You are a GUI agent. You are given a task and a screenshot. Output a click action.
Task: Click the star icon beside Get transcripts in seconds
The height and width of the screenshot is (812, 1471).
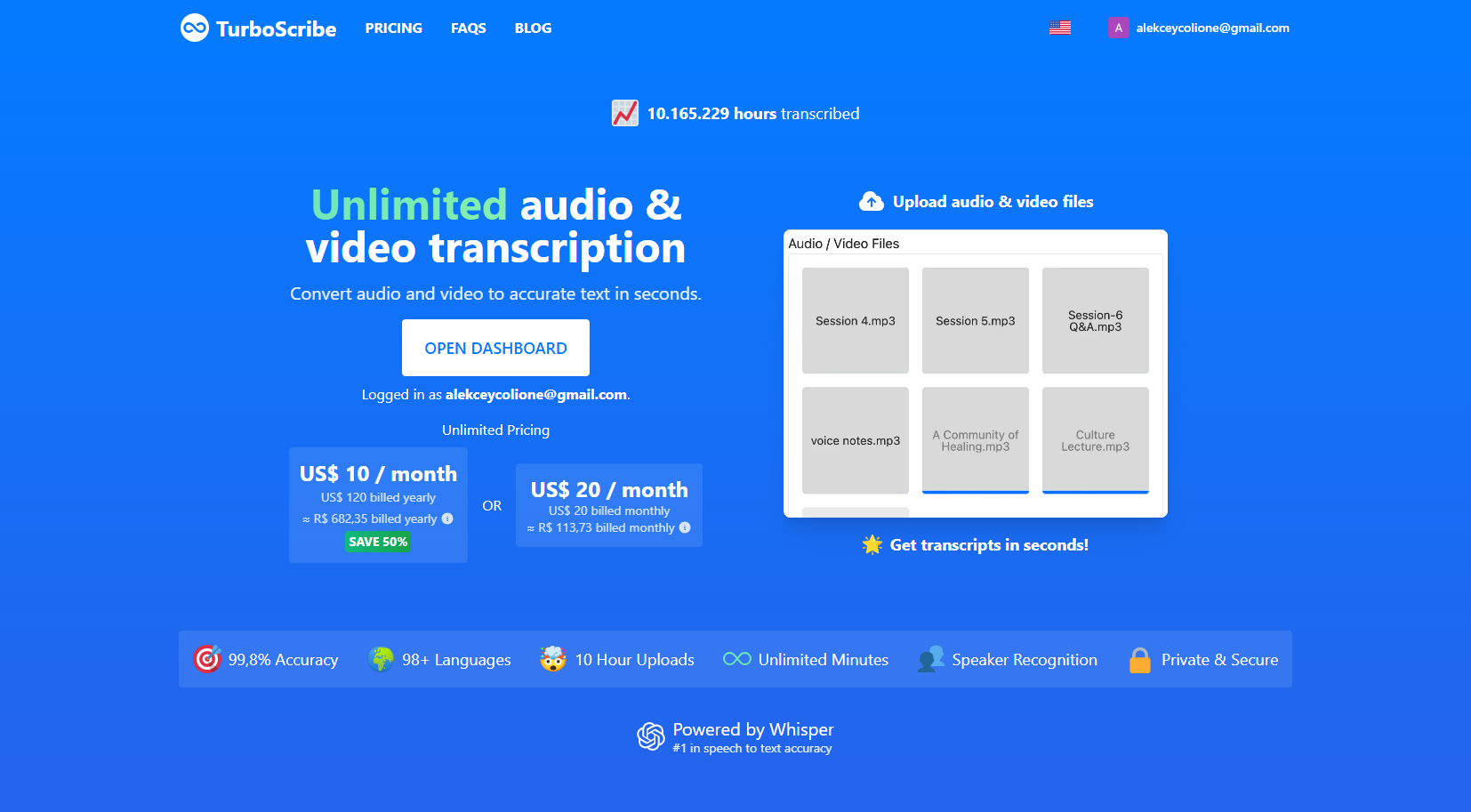[872, 544]
